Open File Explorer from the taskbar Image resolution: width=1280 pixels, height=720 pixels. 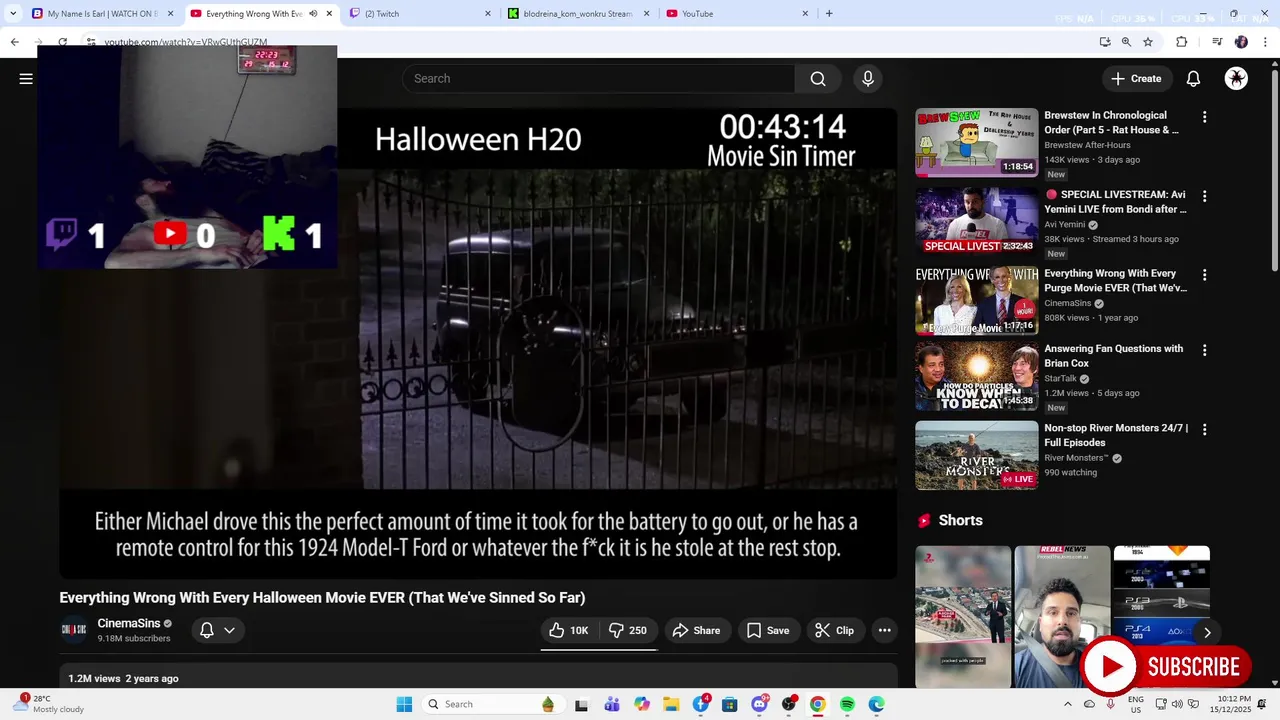click(x=671, y=704)
